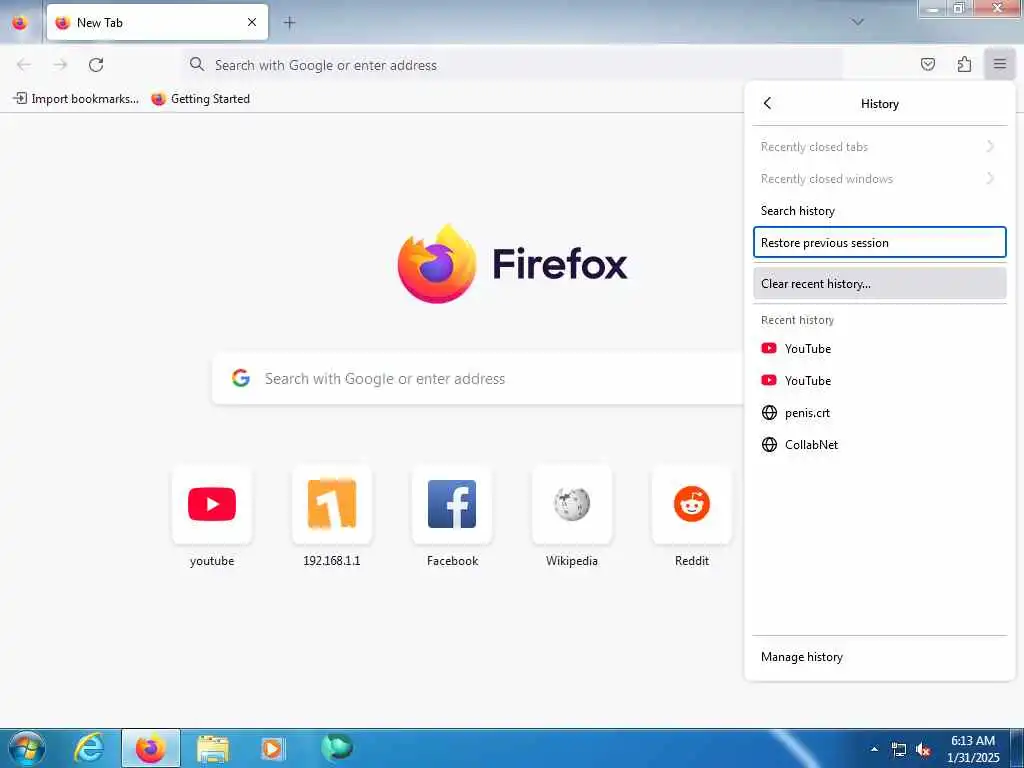Open CollabNet history entry

point(880,445)
